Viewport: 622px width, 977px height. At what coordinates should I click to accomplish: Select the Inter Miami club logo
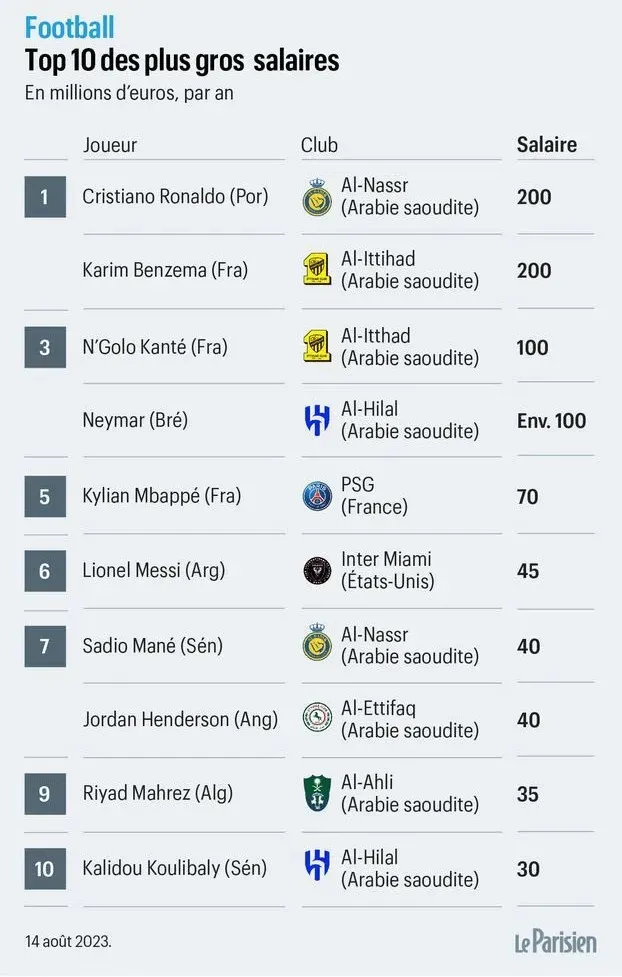pyautogui.click(x=317, y=571)
